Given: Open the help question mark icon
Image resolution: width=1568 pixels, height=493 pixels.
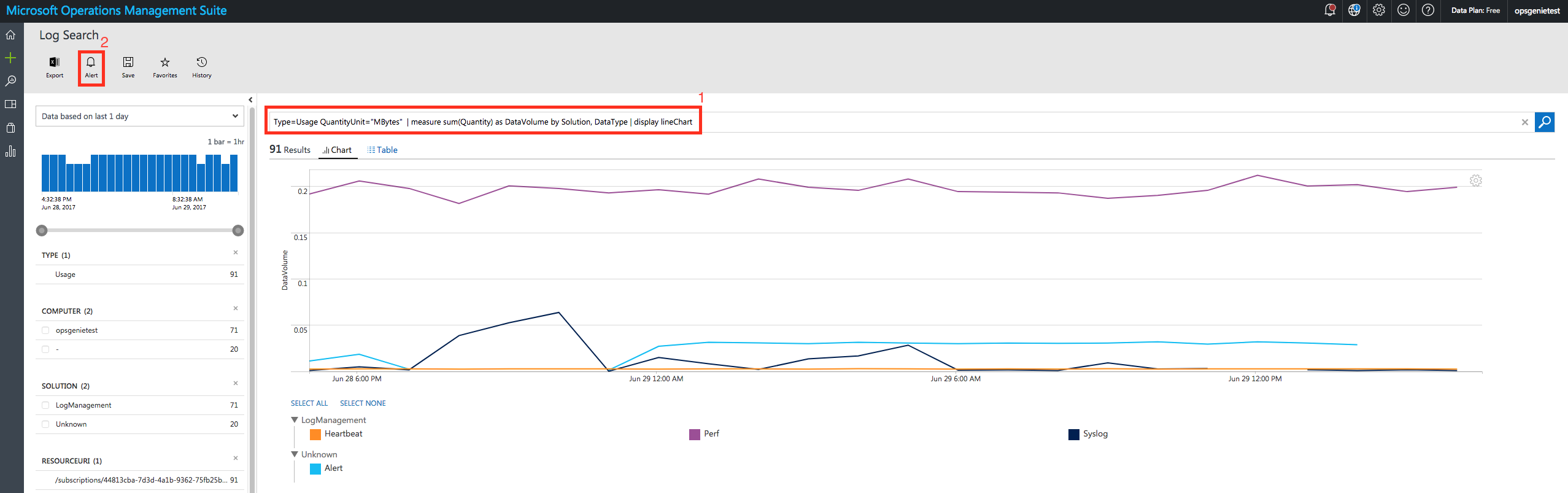Looking at the screenshot, I should (1428, 10).
